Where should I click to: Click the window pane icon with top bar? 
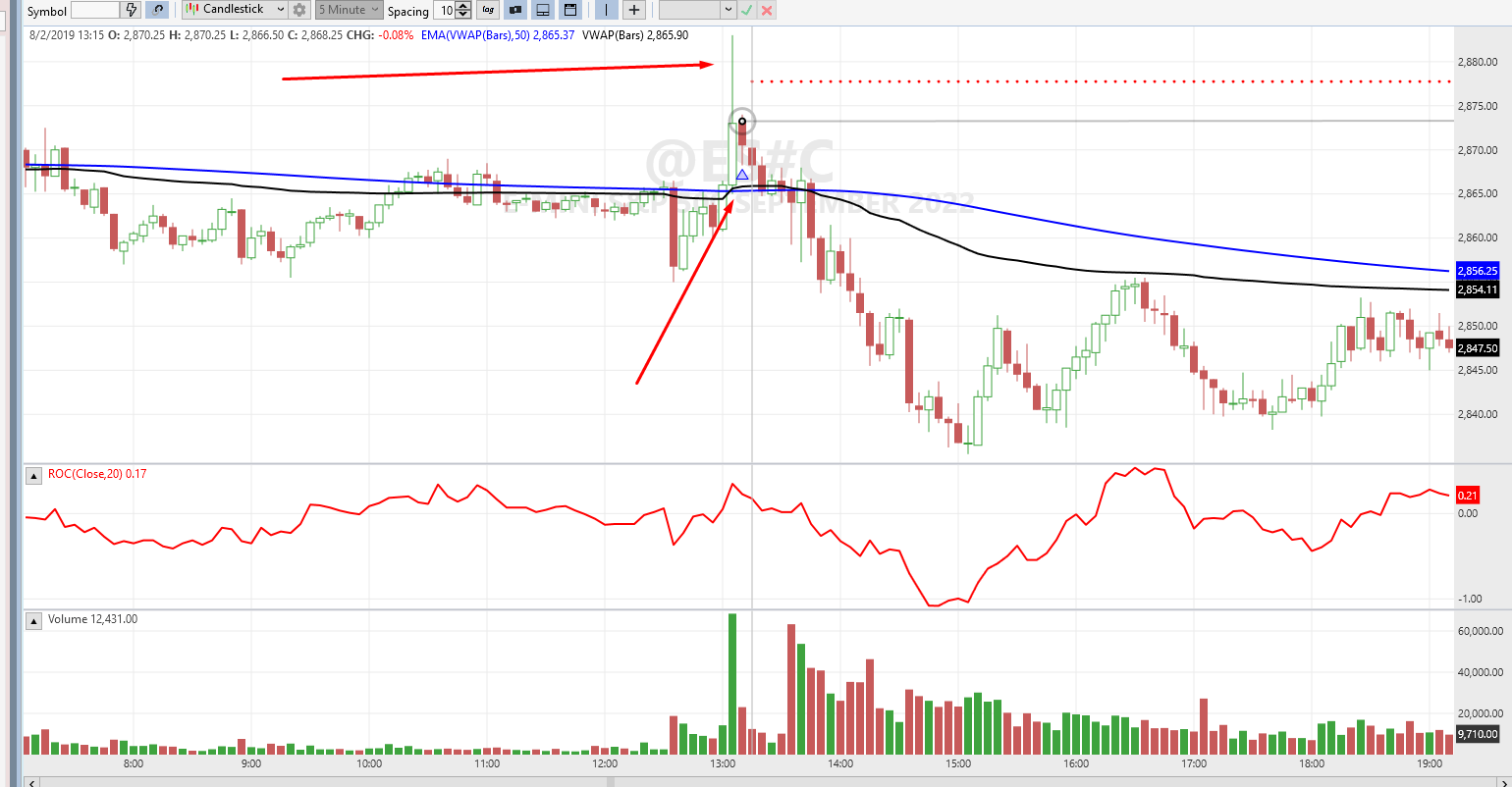pos(569,10)
